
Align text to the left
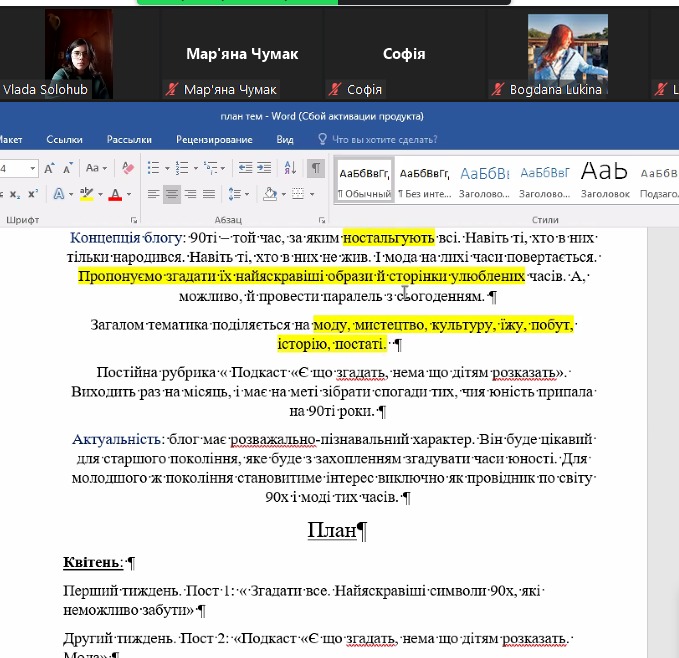[153, 194]
